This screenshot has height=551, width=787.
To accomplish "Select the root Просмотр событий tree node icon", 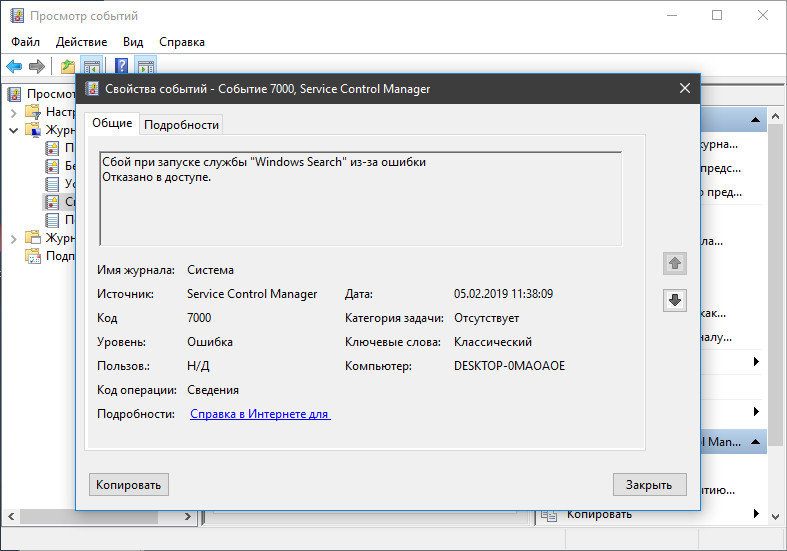I will click(15, 94).
